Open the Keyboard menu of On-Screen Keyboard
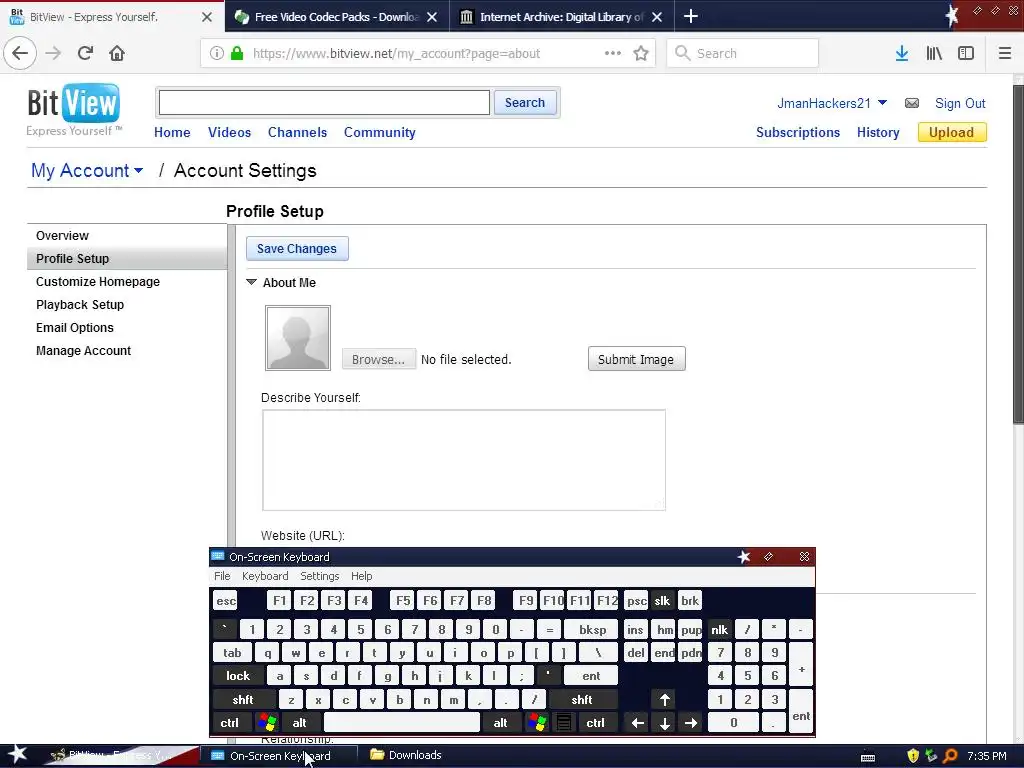Viewport: 1024px width, 768px height. pos(265,576)
